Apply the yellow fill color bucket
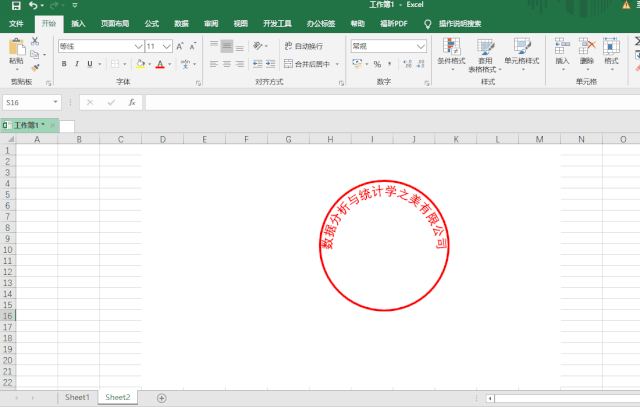Viewport: 640px width, 407px height. click(140, 64)
